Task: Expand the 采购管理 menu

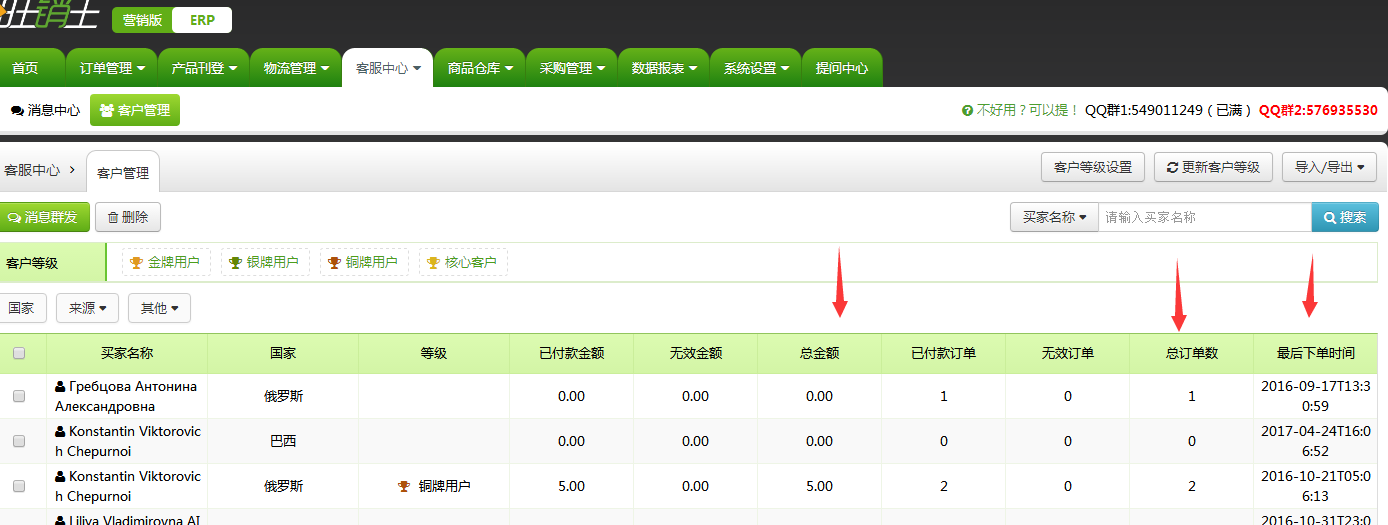Action: click(x=572, y=68)
